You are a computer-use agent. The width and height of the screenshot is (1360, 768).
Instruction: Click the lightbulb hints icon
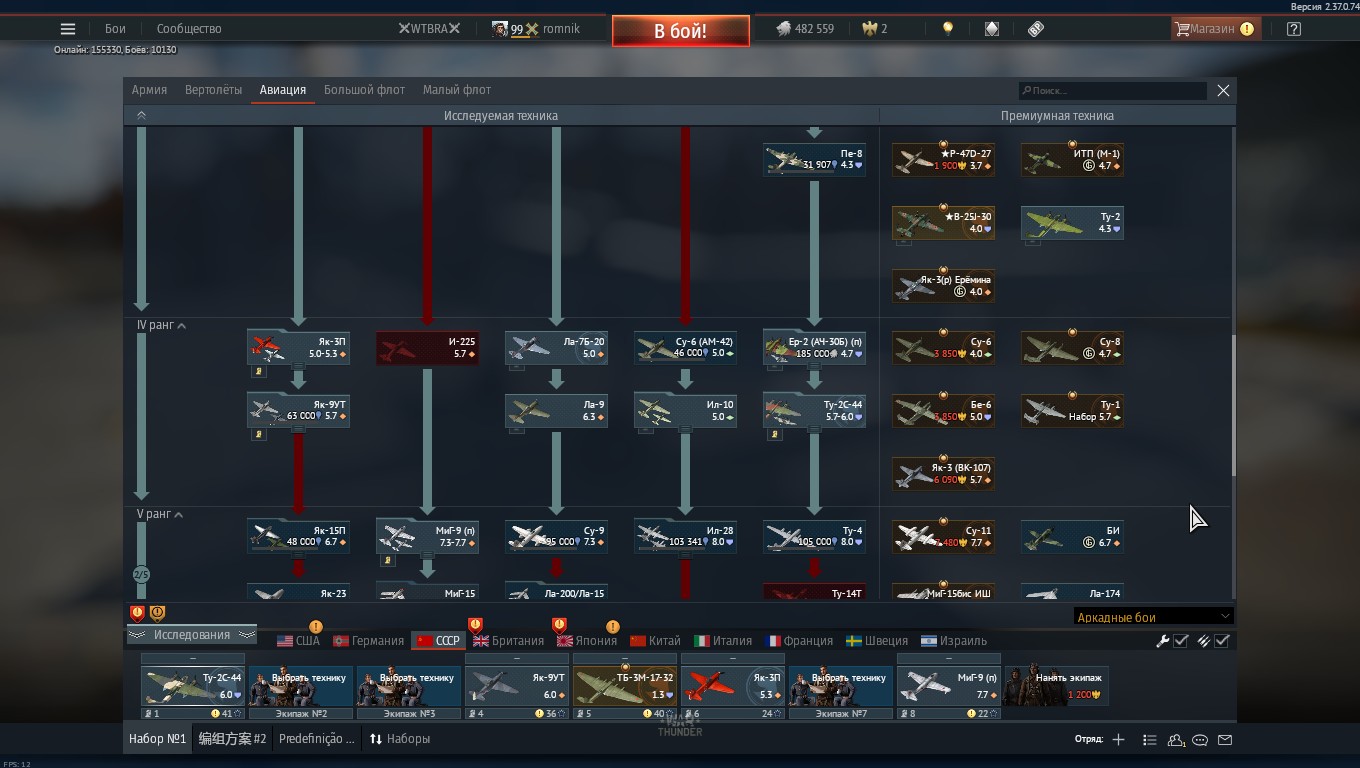coord(948,29)
